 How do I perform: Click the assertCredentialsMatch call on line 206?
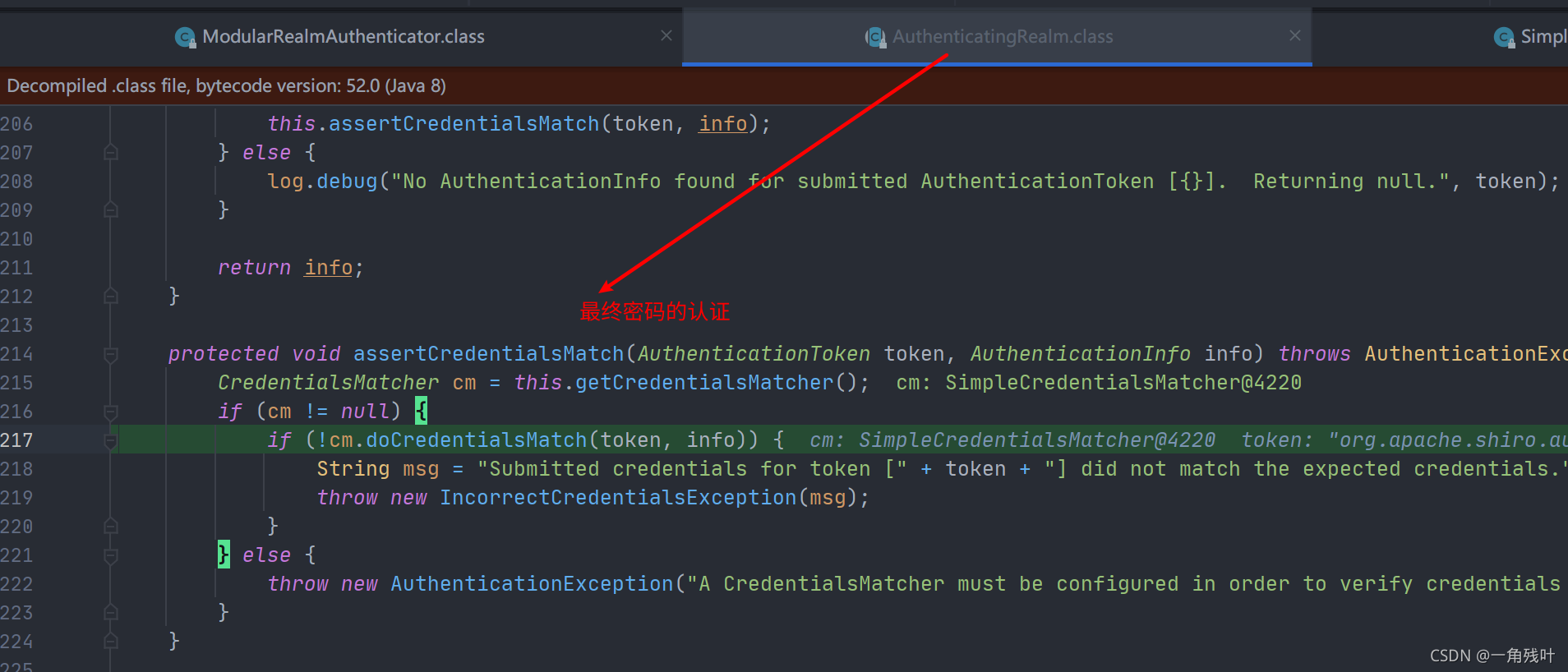tap(464, 124)
